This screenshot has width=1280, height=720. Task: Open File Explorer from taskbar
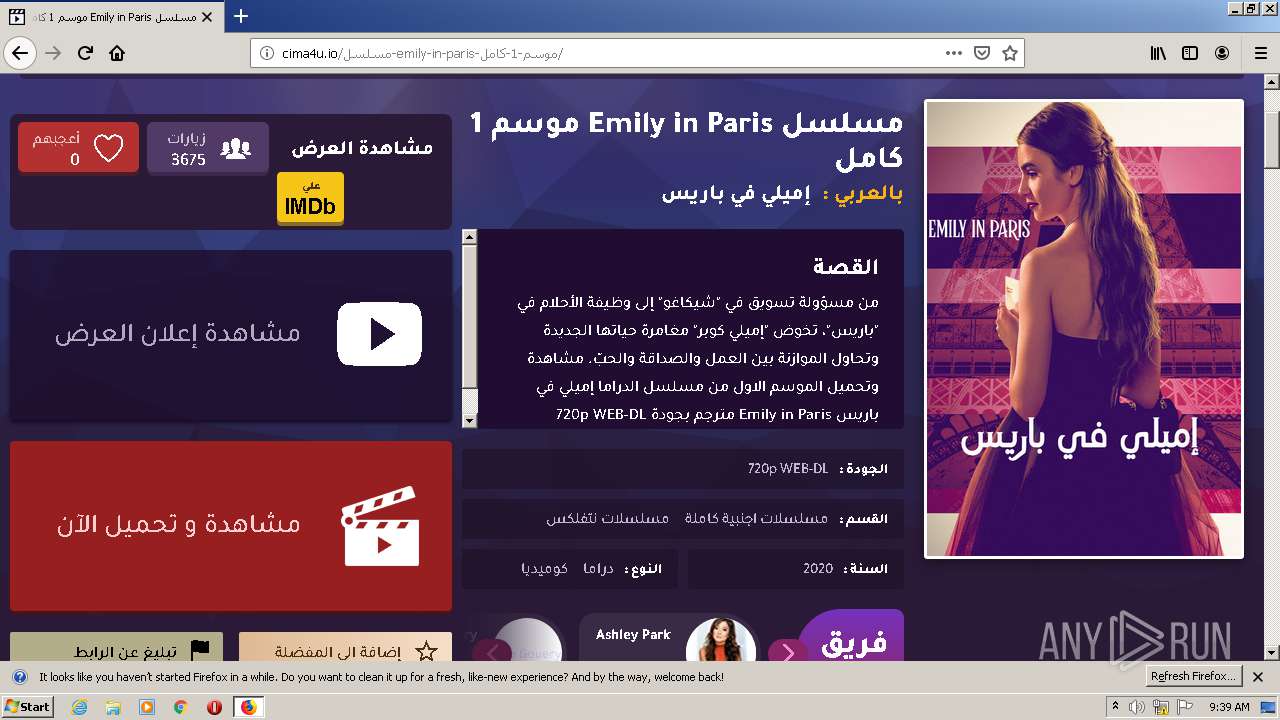pyautogui.click(x=113, y=707)
